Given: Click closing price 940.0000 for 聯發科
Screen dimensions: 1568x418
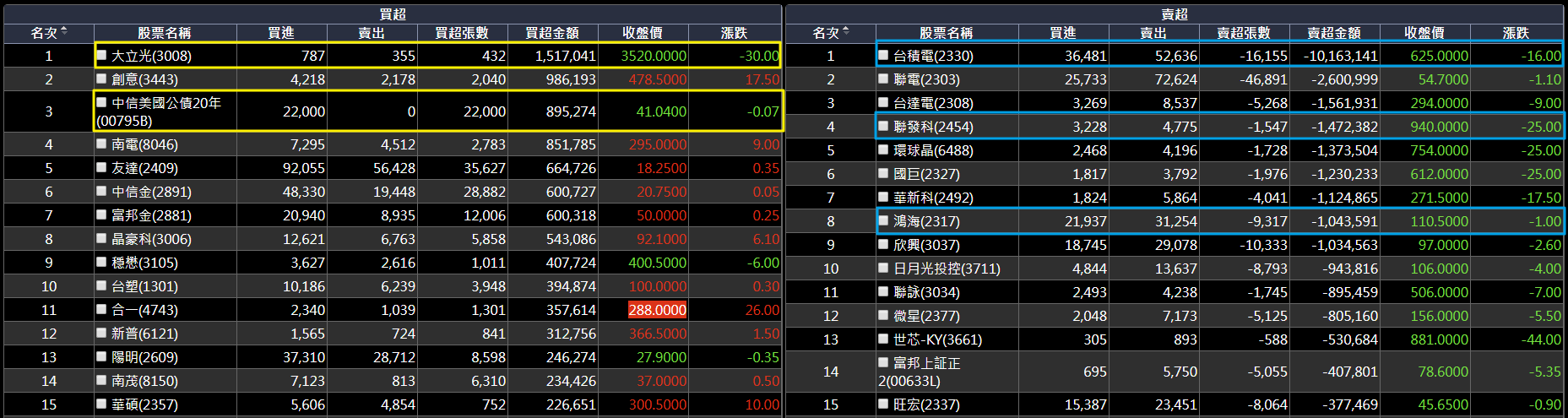Looking at the screenshot, I should click(x=1440, y=127).
